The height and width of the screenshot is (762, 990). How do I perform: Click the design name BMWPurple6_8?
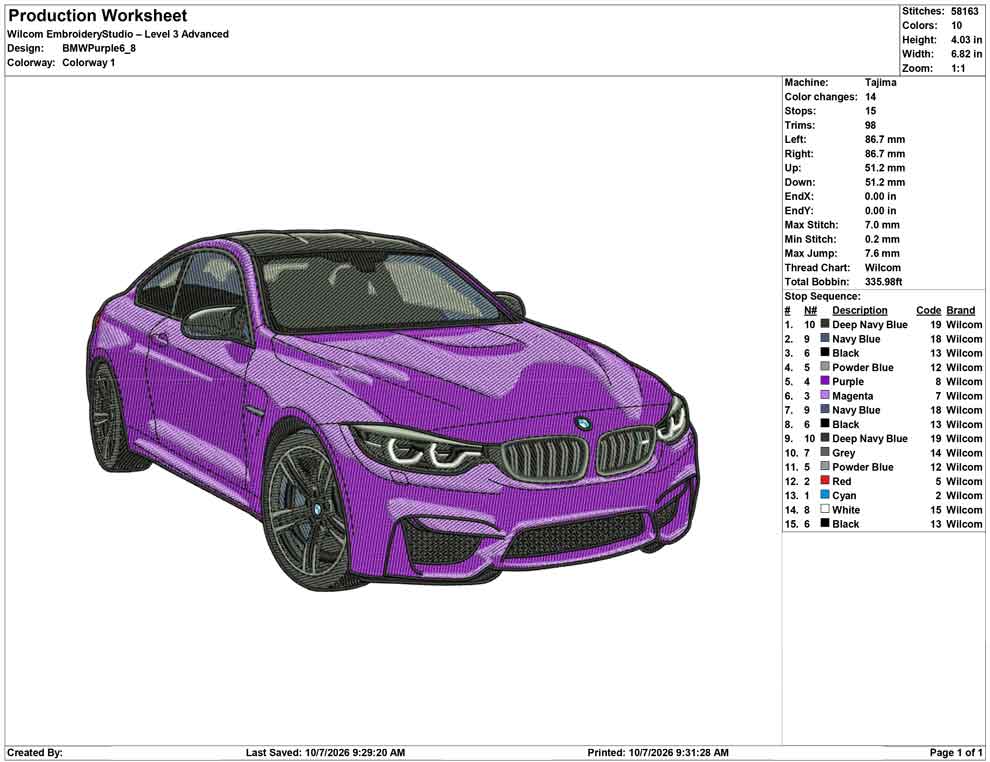98,48
